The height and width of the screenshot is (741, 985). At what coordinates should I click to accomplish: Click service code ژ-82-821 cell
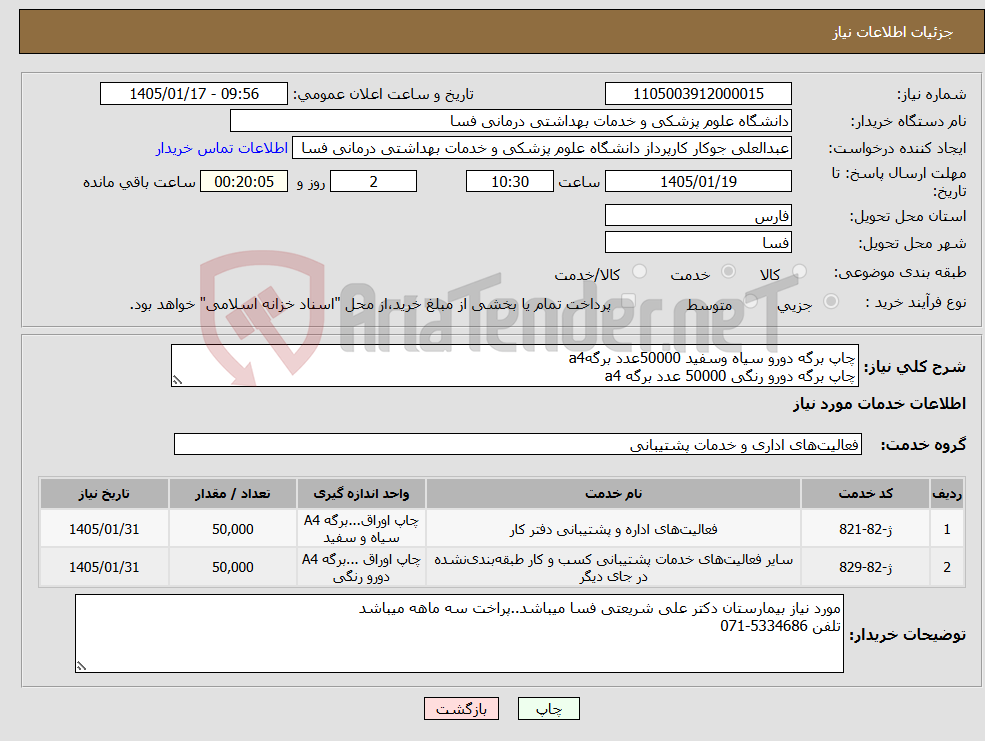point(865,529)
